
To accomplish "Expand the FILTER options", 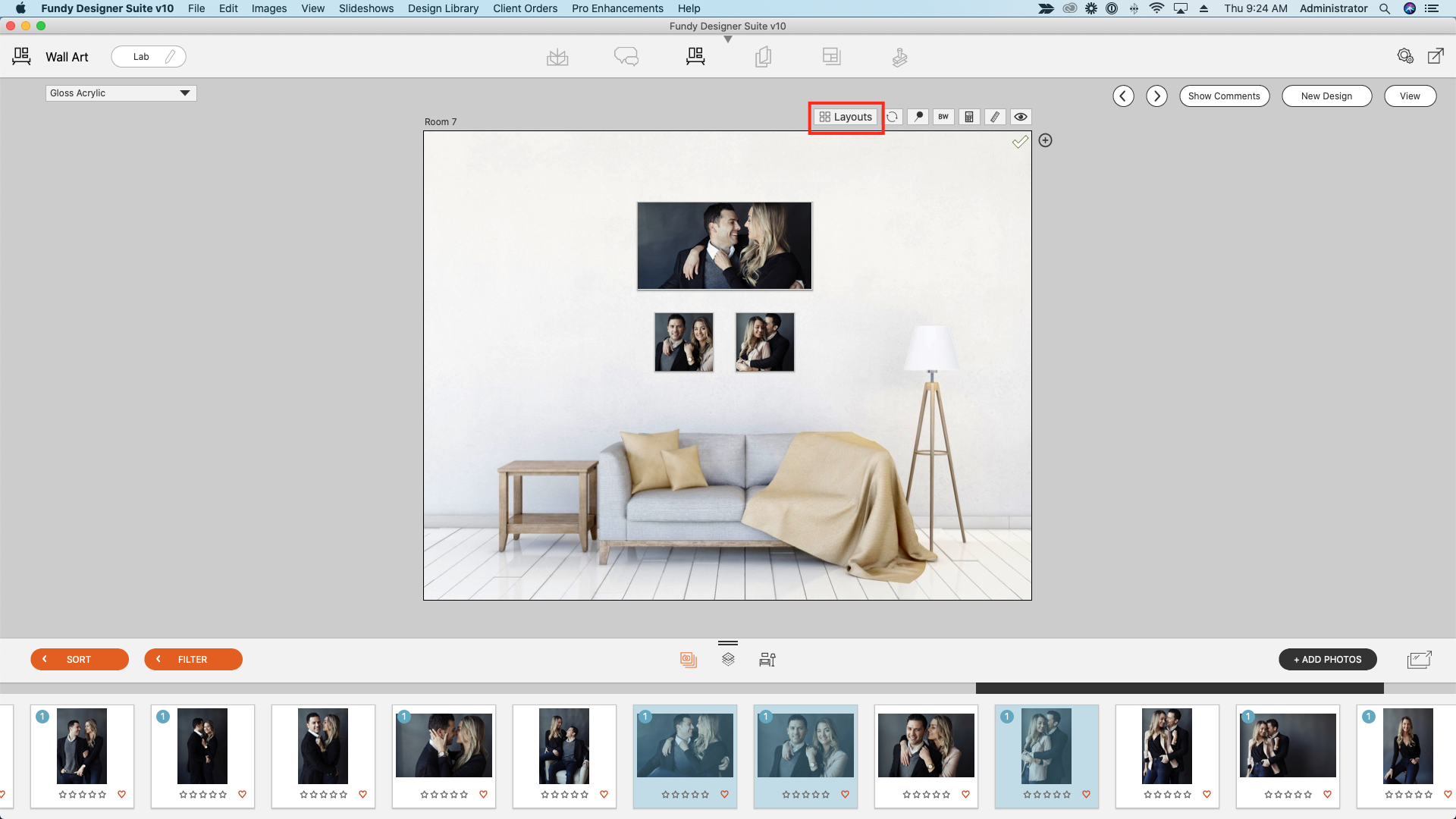I will point(193,659).
